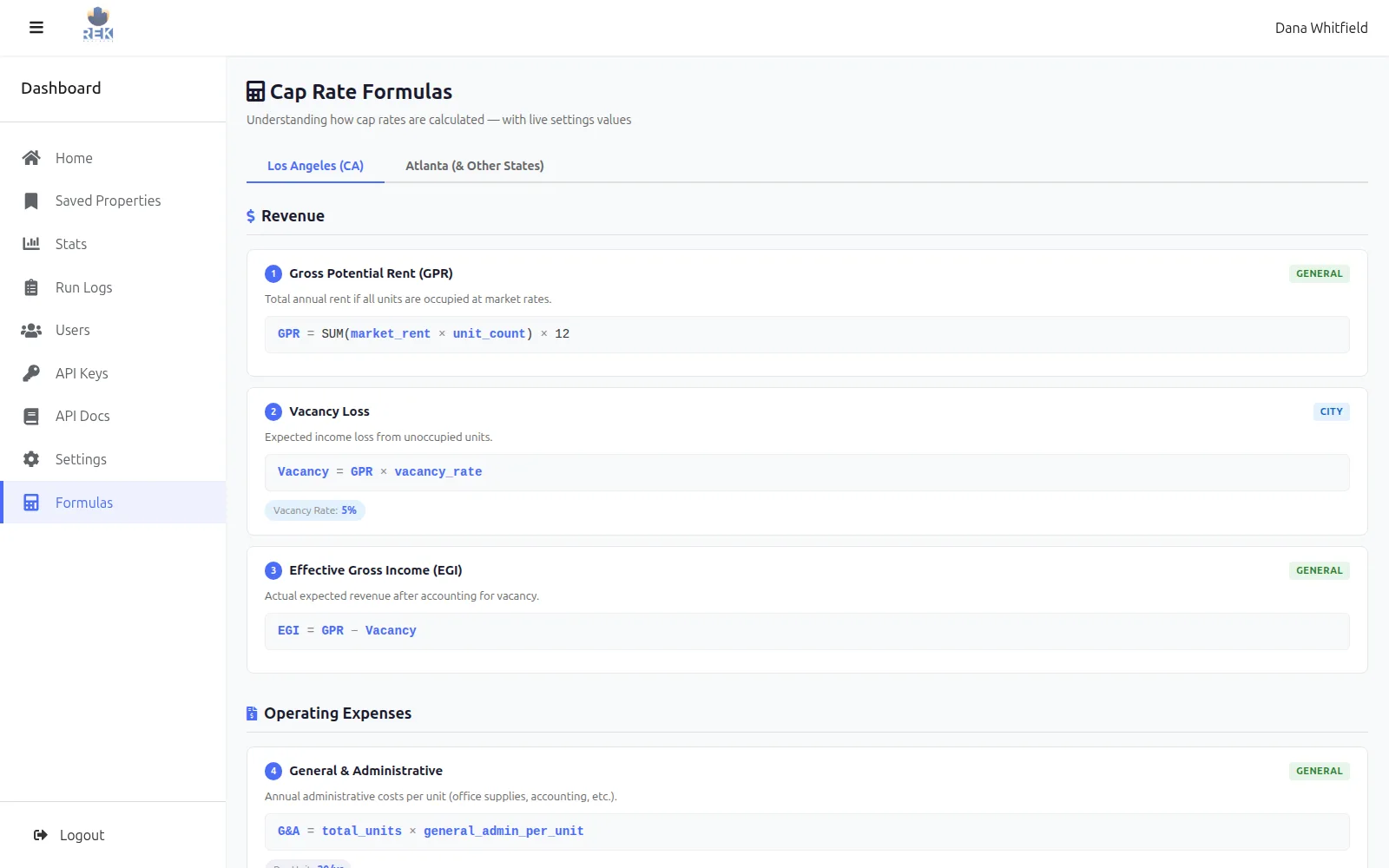
Task: Click the G&A total_units formula line
Action: pyautogui.click(x=807, y=832)
